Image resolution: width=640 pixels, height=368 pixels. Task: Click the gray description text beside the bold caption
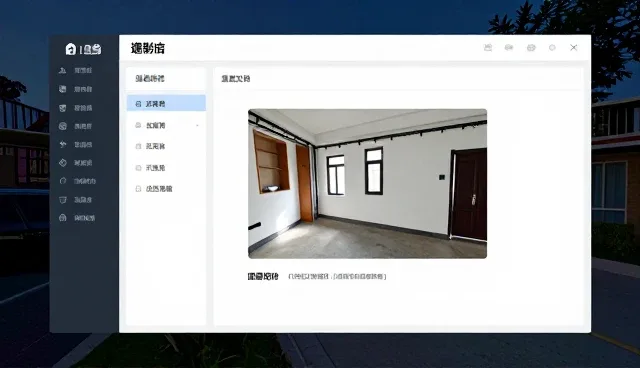point(337,277)
